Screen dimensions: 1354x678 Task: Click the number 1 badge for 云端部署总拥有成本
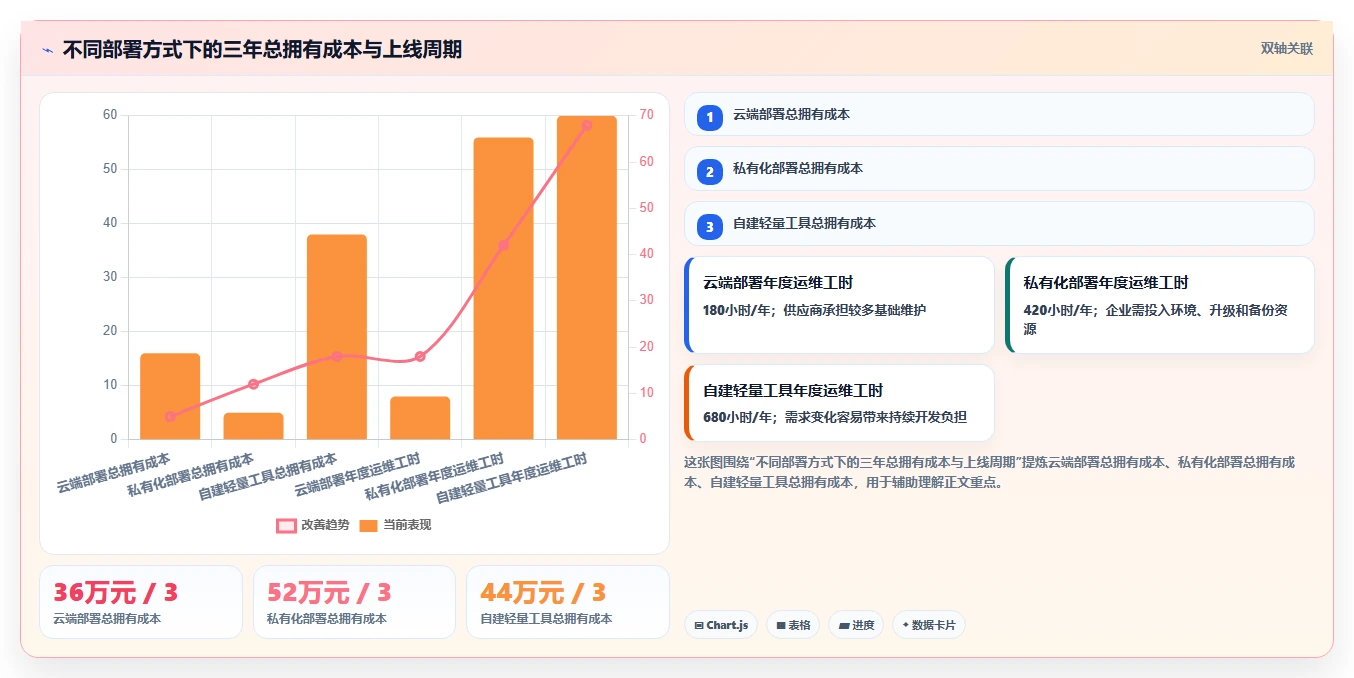coord(710,117)
